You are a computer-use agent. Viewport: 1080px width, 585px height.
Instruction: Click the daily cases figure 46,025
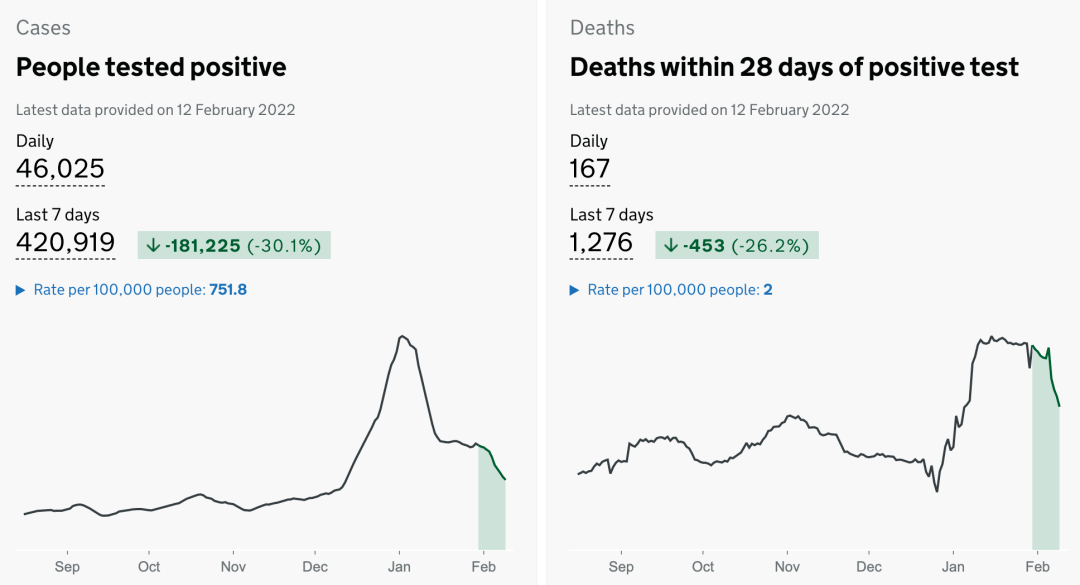(x=60, y=169)
